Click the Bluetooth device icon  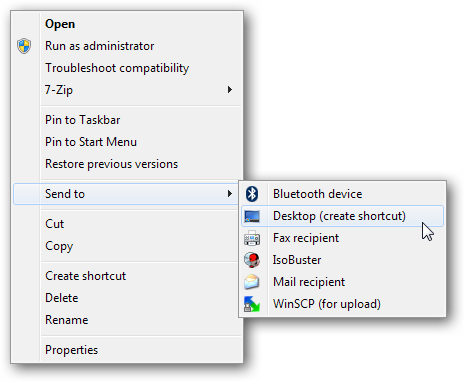click(252, 194)
